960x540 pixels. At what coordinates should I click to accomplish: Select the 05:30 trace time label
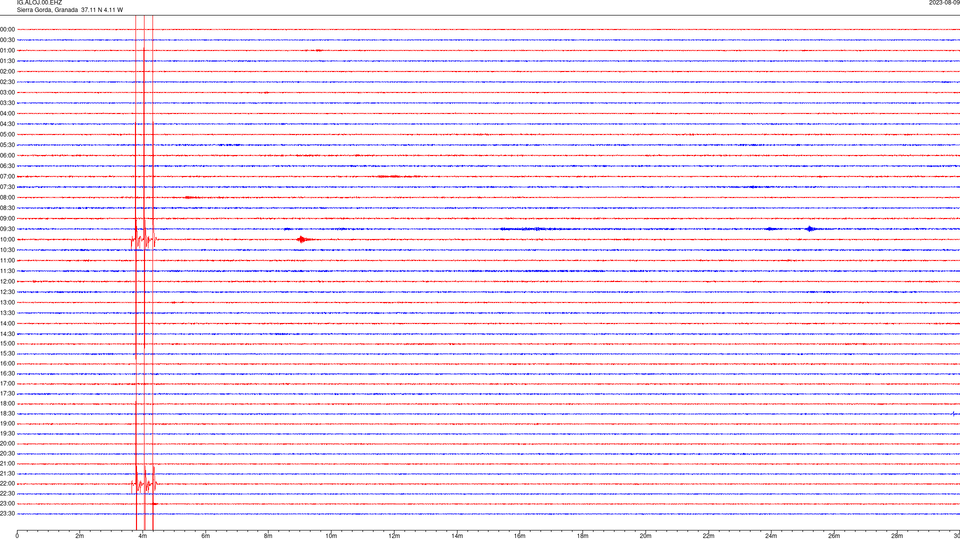pos(7,145)
